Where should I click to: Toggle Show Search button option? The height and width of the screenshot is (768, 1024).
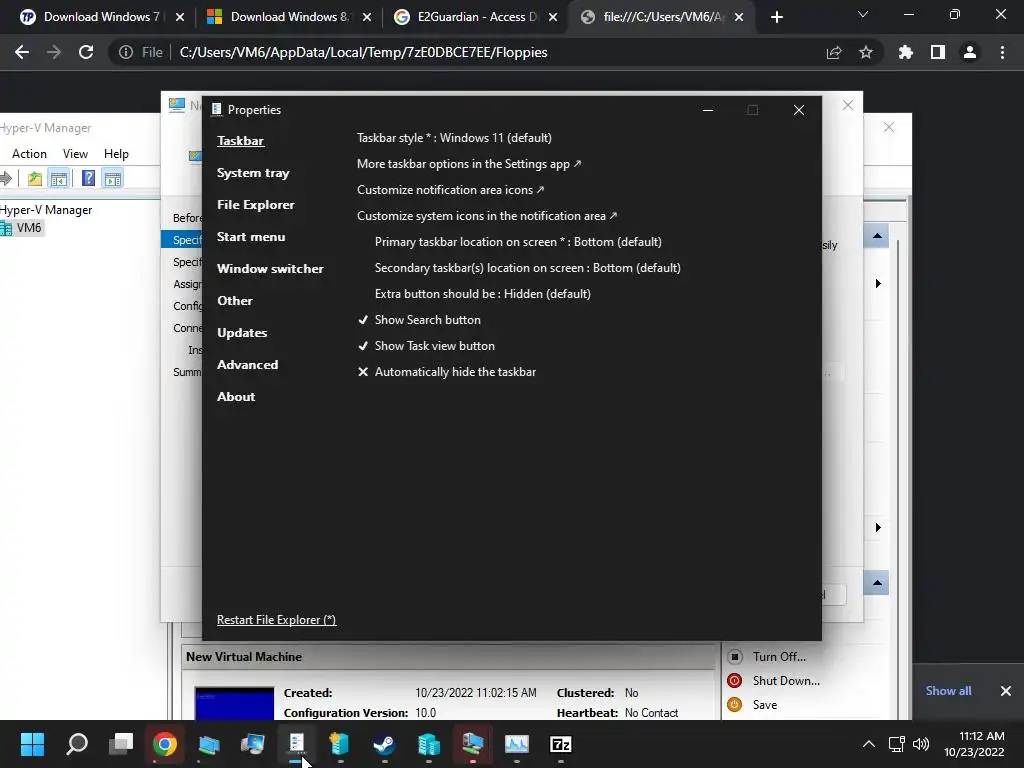(419, 320)
